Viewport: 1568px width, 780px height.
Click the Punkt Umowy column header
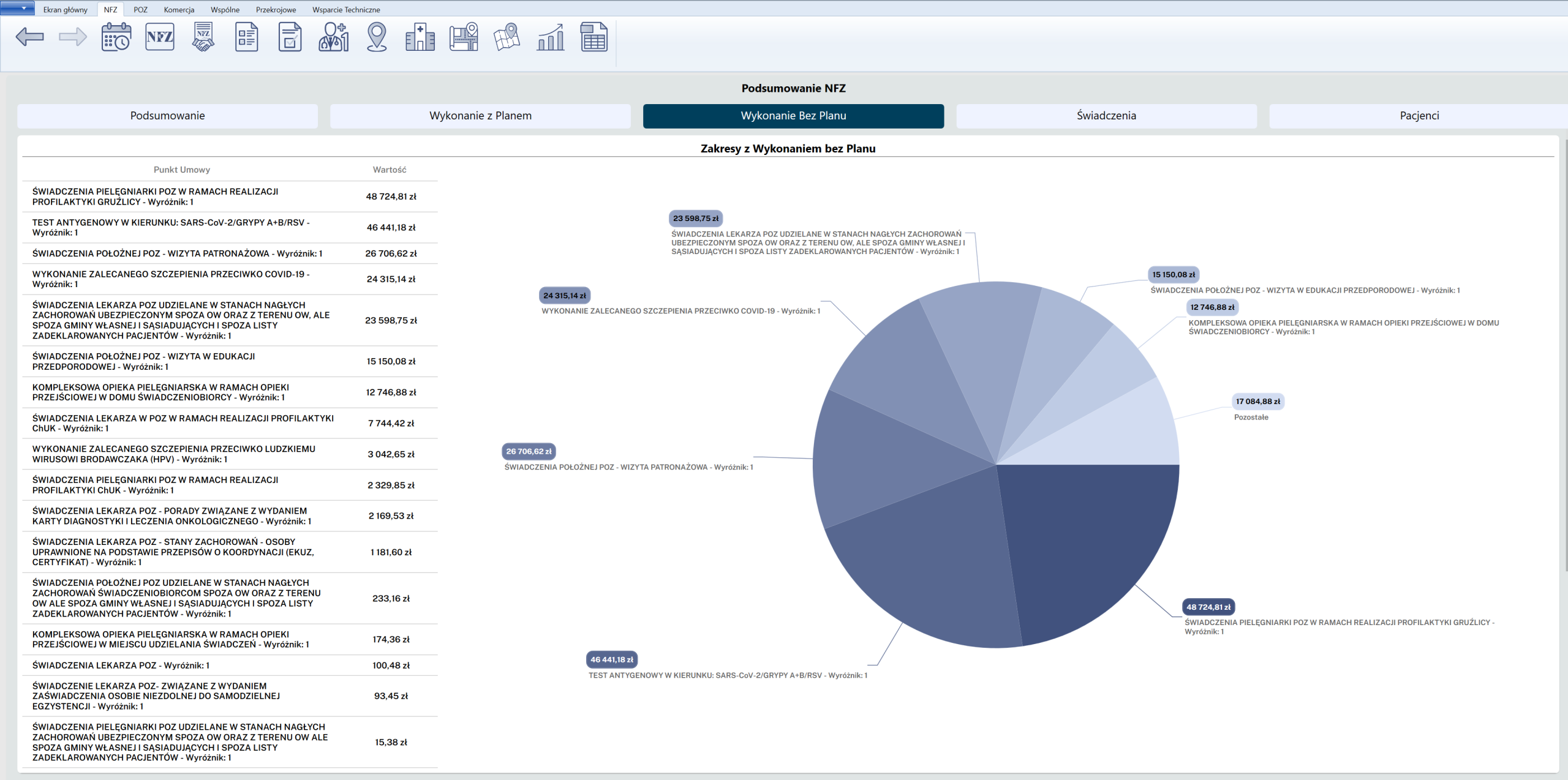tap(182, 170)
